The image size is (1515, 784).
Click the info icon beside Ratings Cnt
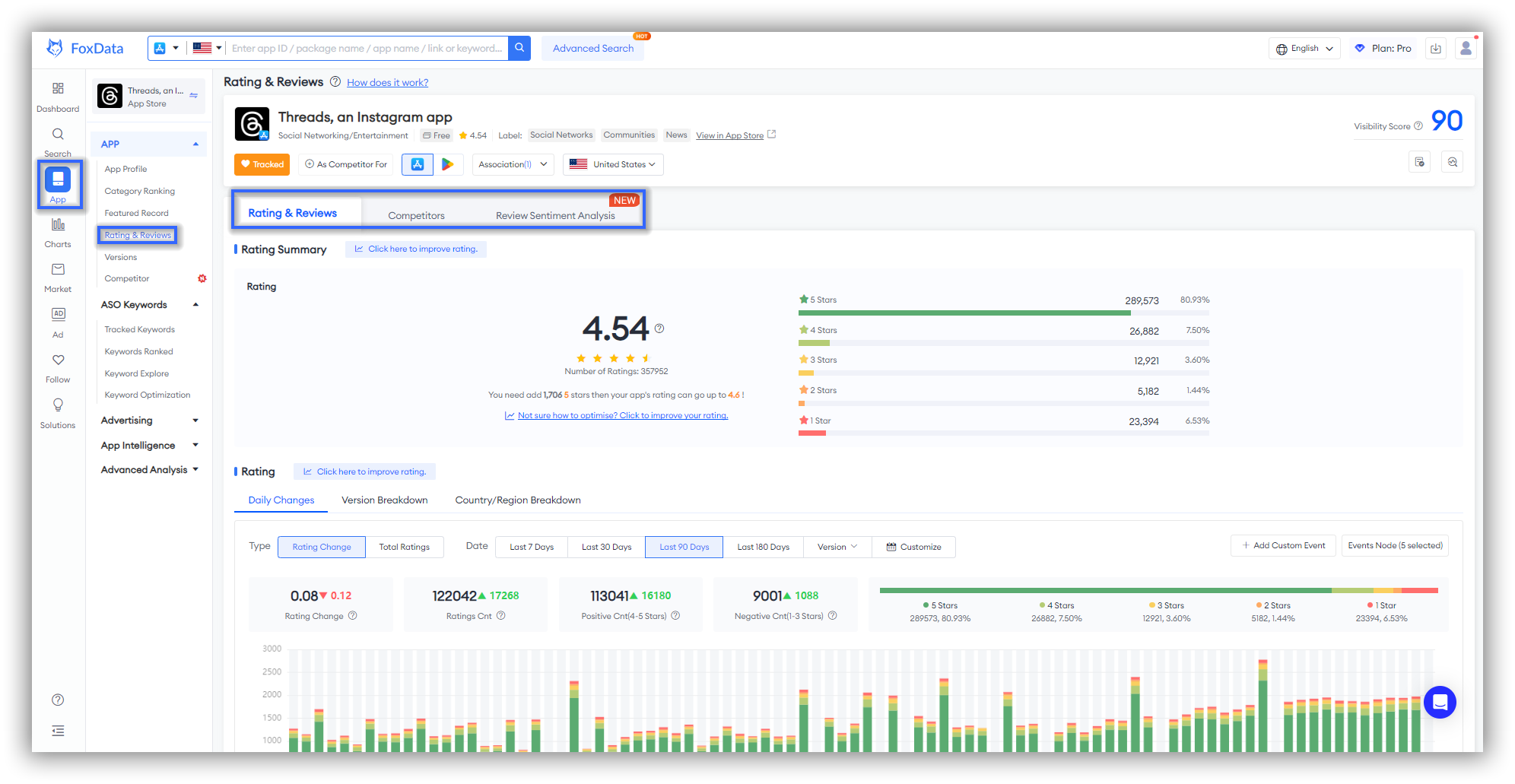tap(501, 616)
